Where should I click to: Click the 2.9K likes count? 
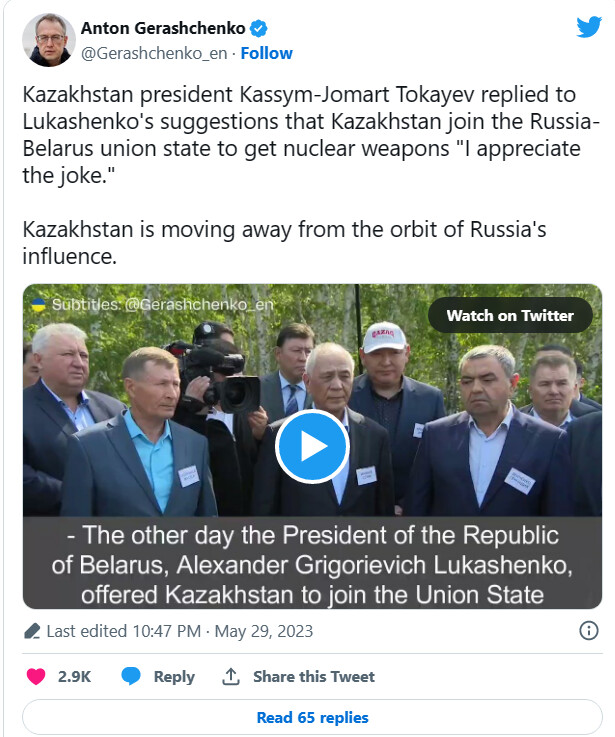coord(75,677)
